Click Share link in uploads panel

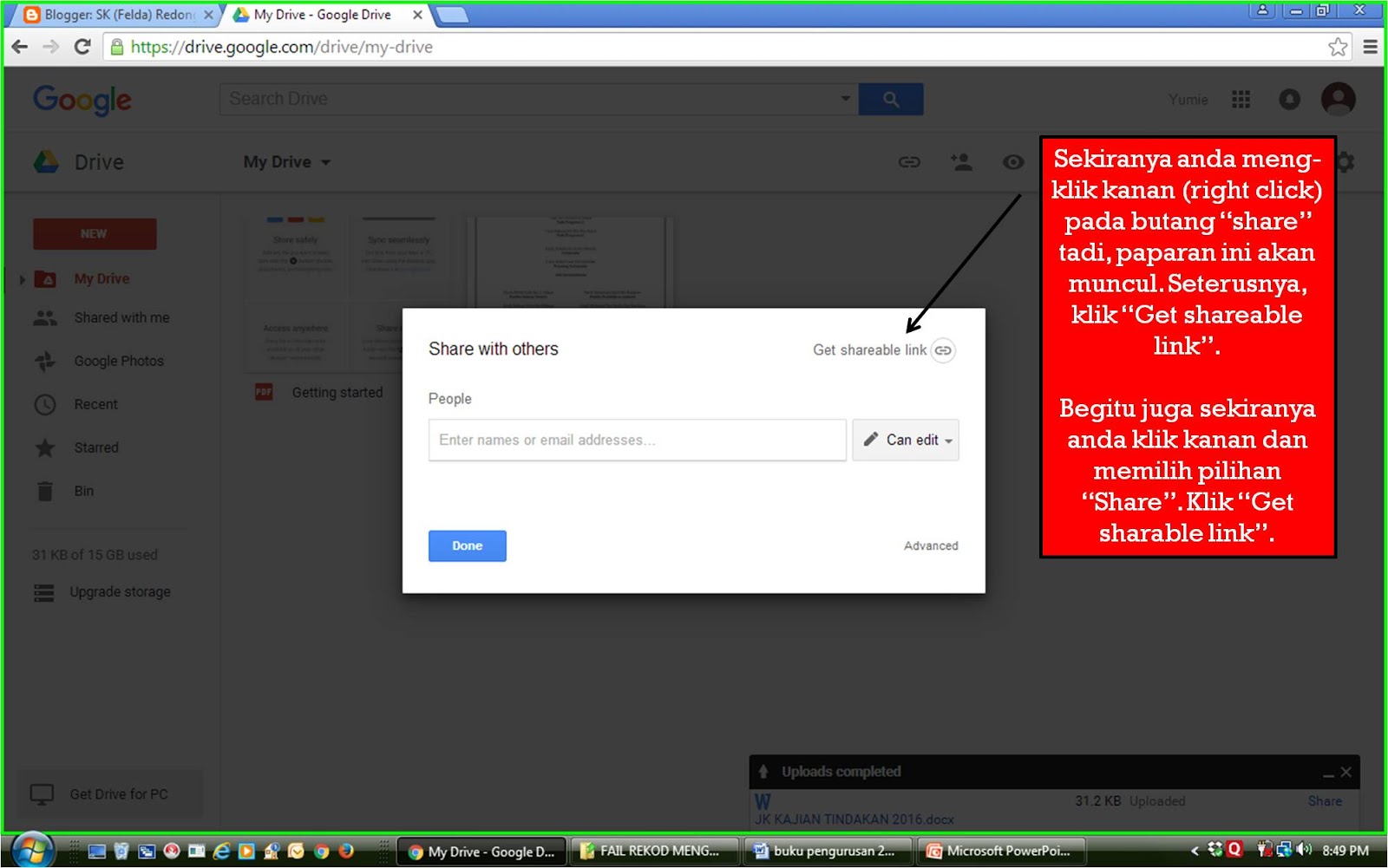point(1325,801)
